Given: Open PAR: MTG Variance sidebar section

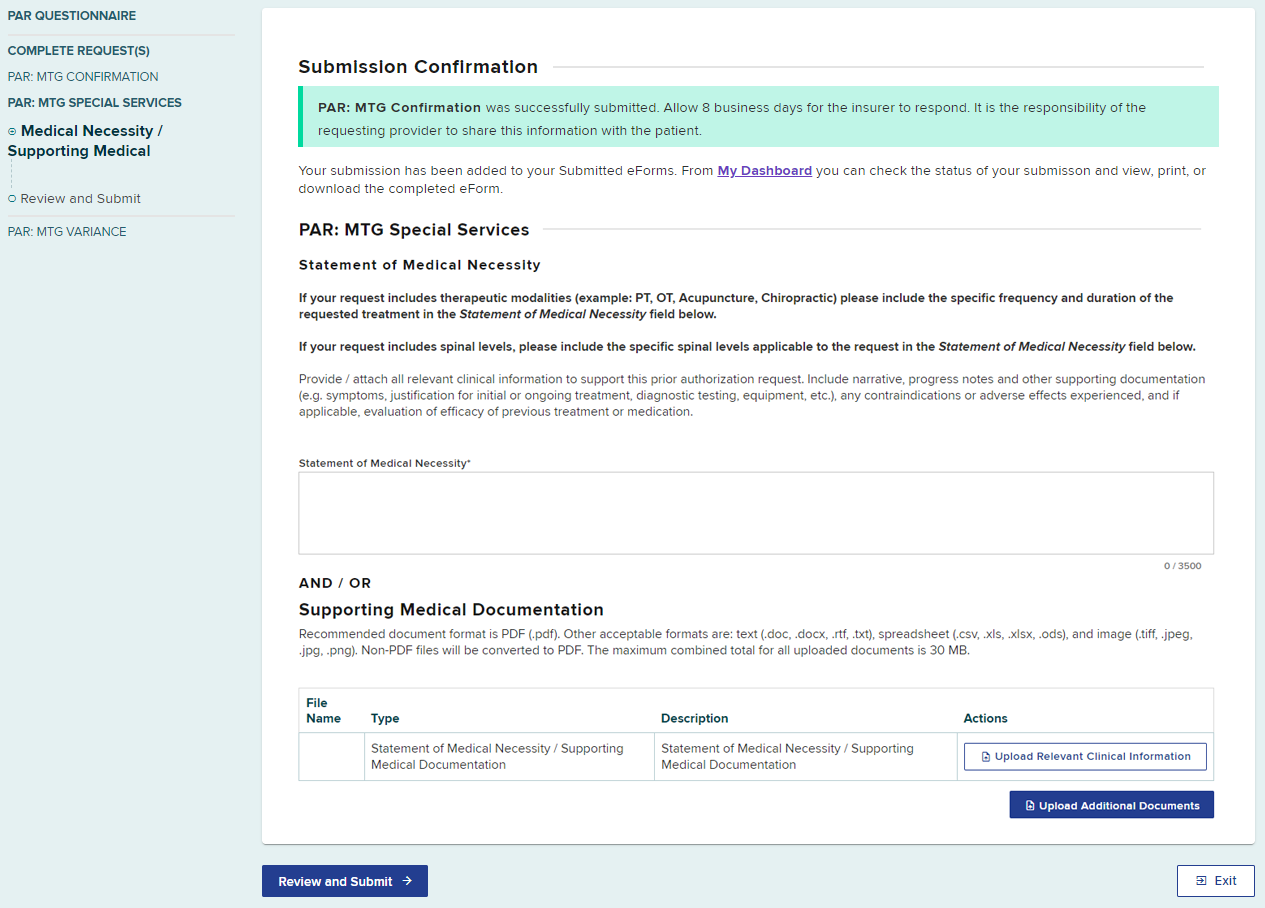Looking at the screenshot, I should (x=67, y=232).
